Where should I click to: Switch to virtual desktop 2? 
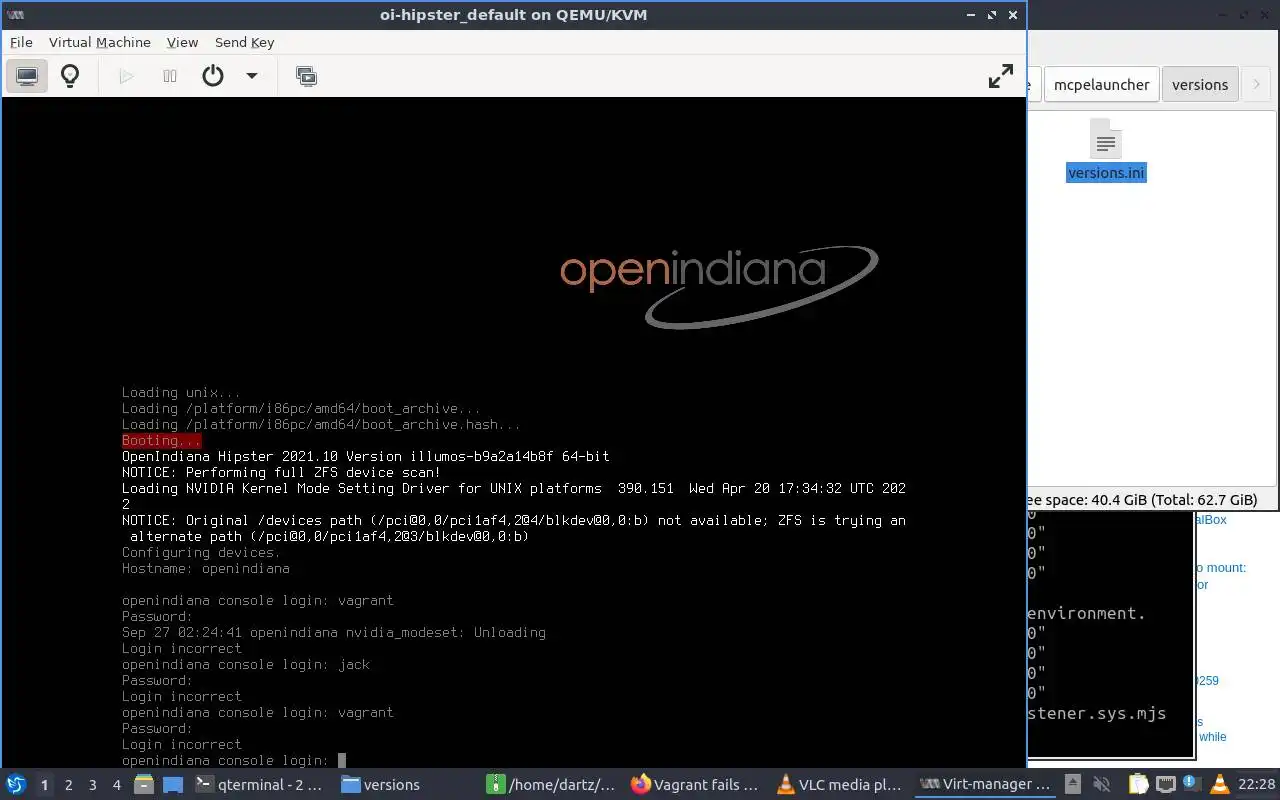click(68, 785)
